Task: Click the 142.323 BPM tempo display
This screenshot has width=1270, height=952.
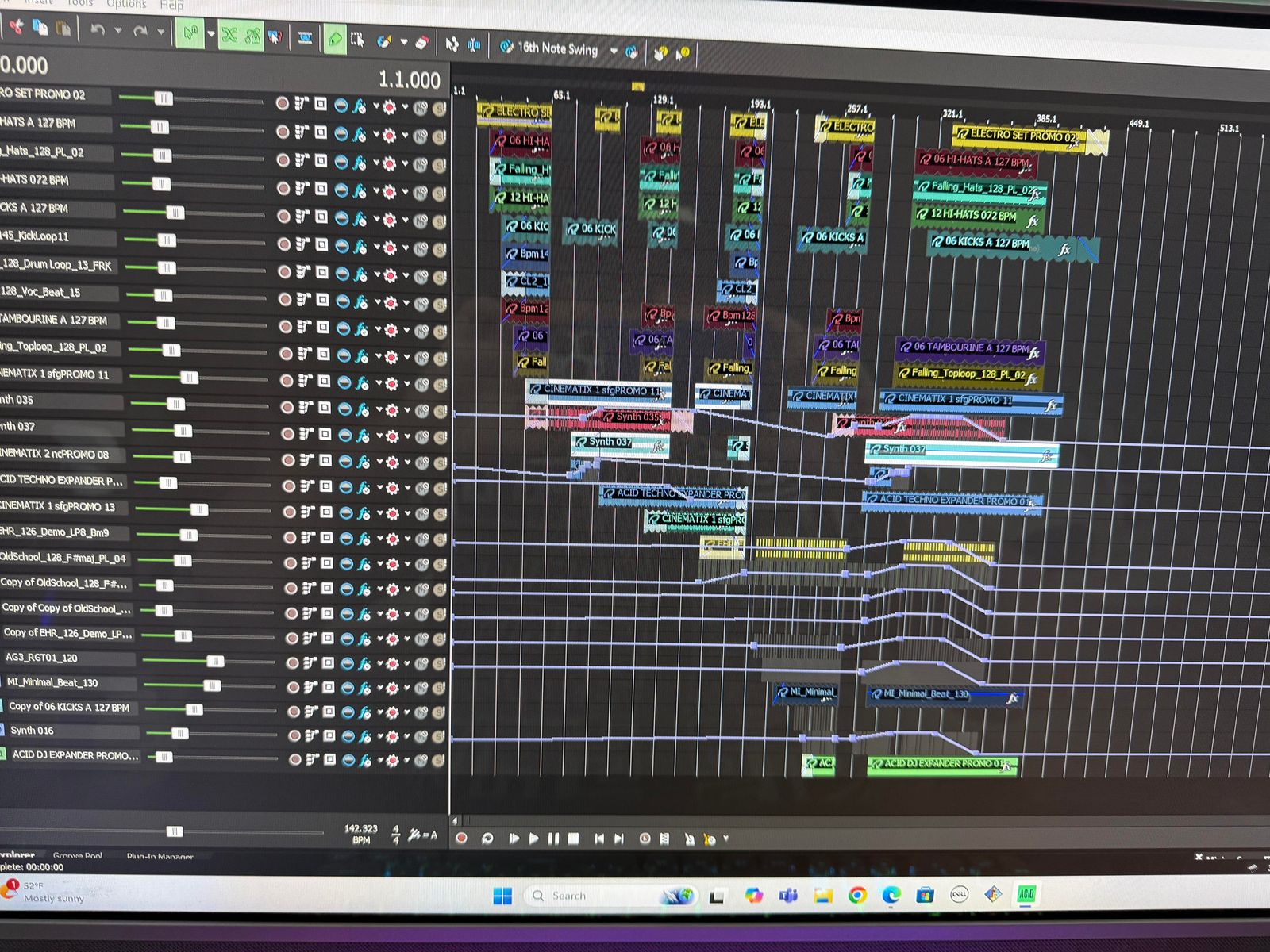Action: tap(361, 833)
